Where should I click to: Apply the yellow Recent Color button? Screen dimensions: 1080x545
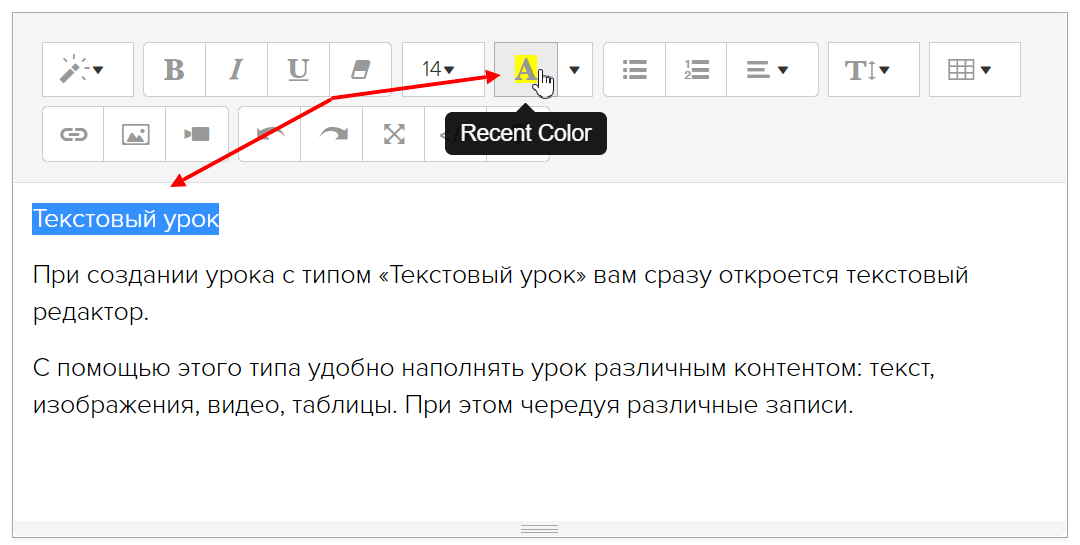coord(525,70)
